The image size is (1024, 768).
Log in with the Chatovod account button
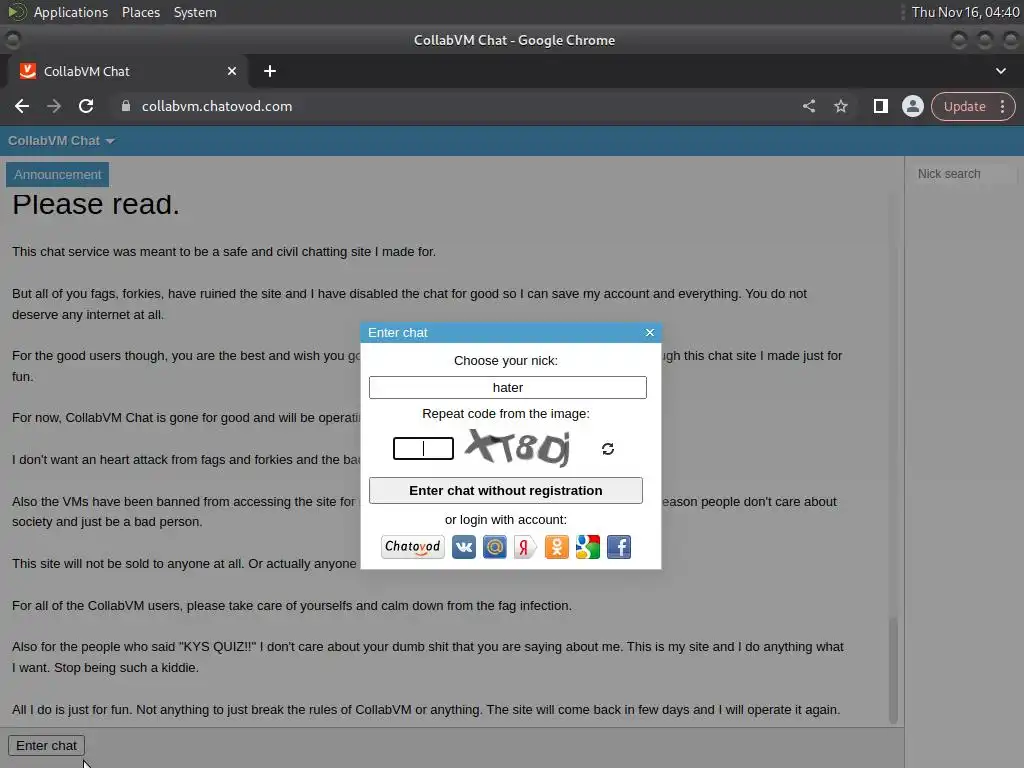(413, 547)
